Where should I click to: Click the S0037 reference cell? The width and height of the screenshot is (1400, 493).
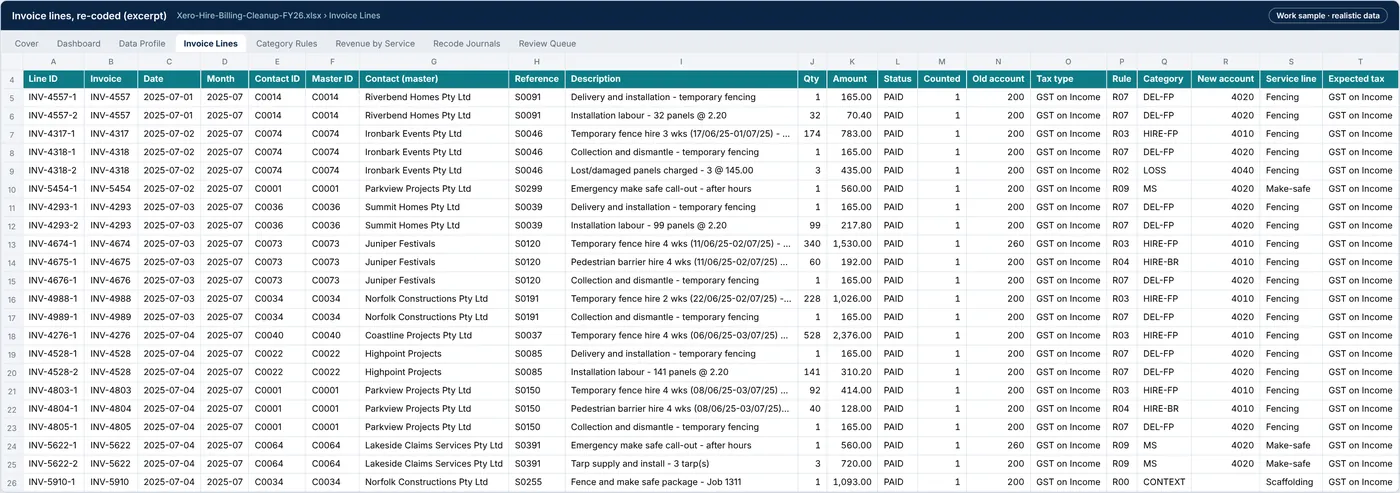[537, 336]
